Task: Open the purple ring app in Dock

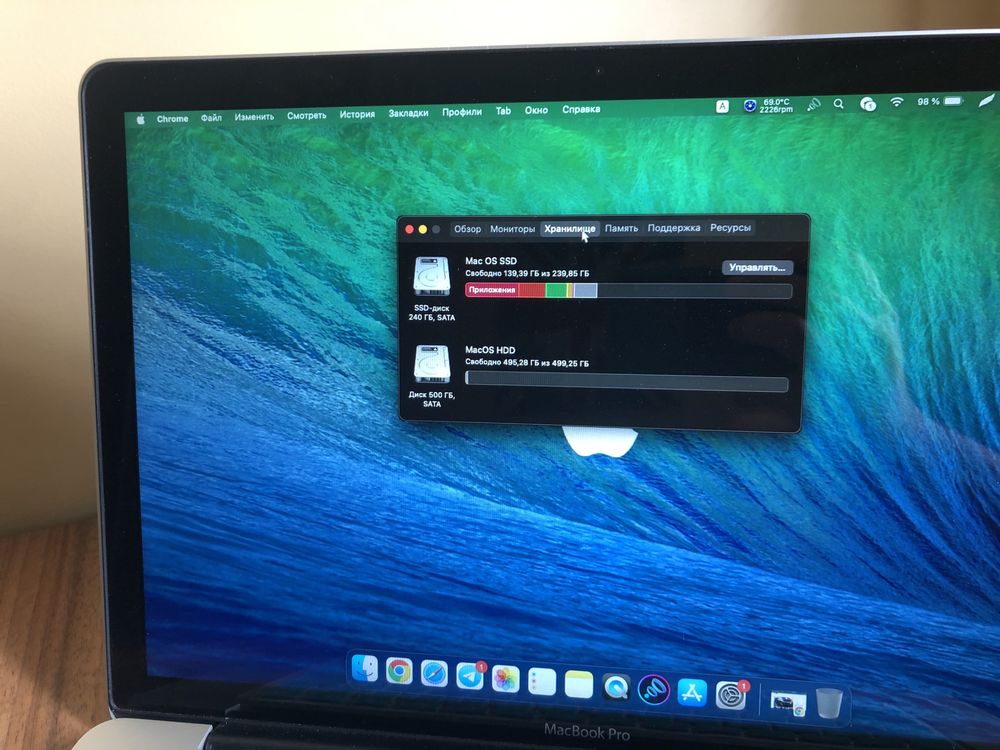Action: point(654,689)
